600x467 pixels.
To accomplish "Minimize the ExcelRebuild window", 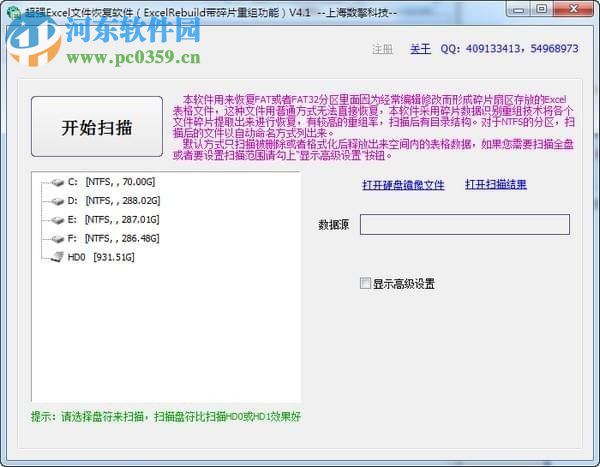I will pyautogui.click(x=519, y=9).
